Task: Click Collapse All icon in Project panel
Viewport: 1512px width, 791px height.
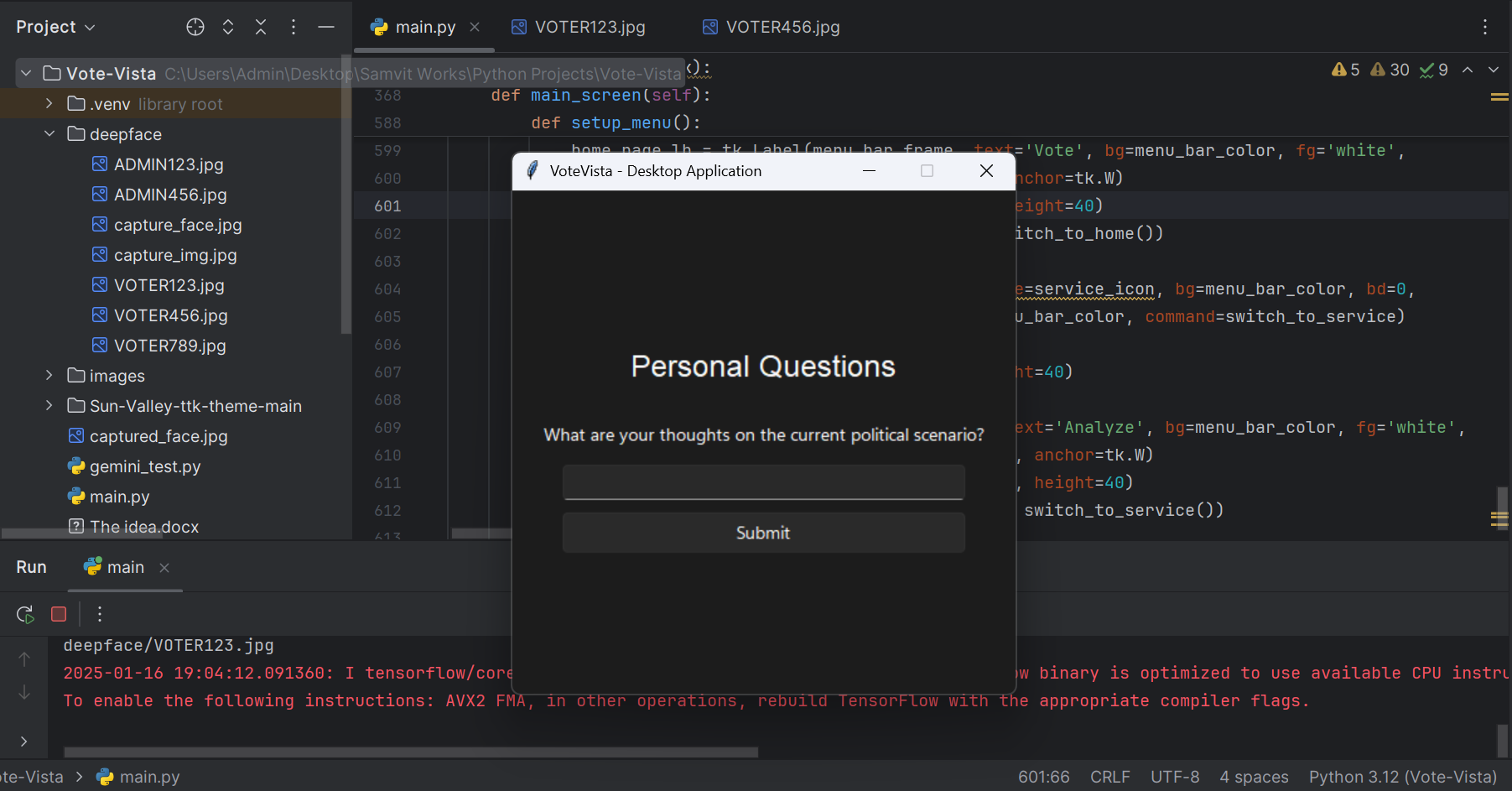Action: [x=261, y=27]
